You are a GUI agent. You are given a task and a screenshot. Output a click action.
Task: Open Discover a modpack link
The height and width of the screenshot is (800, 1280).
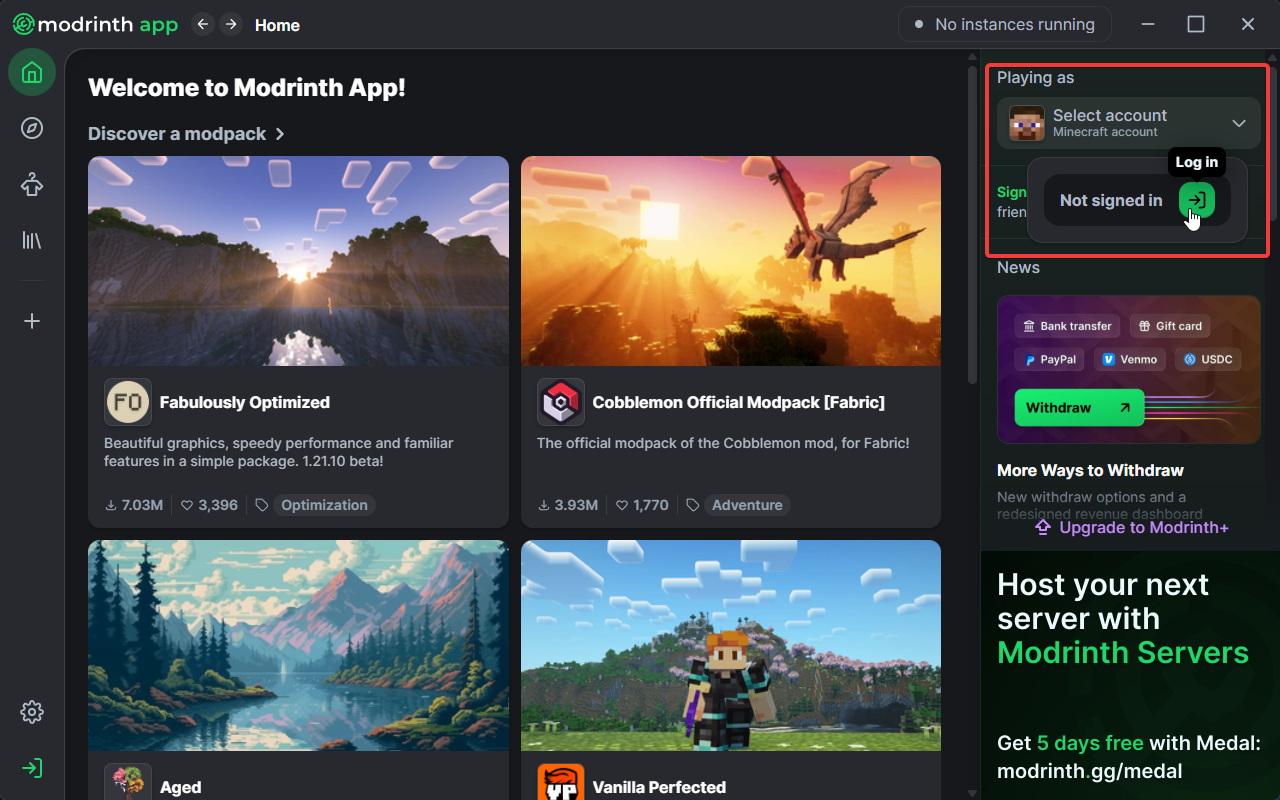click(186, 134)
